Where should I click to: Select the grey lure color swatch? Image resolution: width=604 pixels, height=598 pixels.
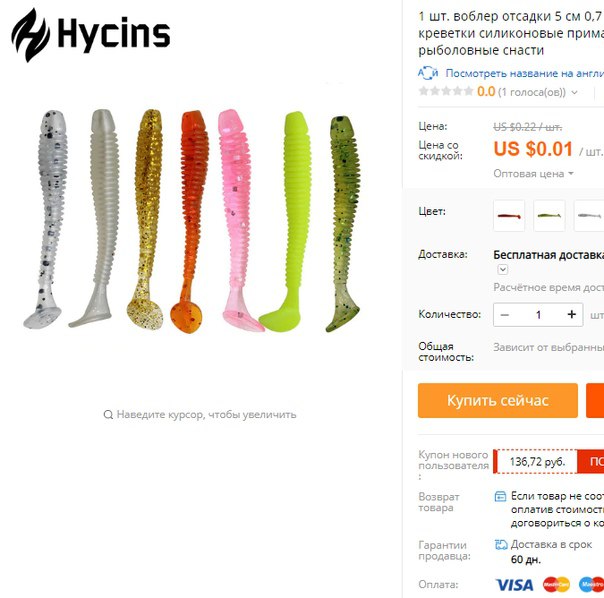[589, 216]
